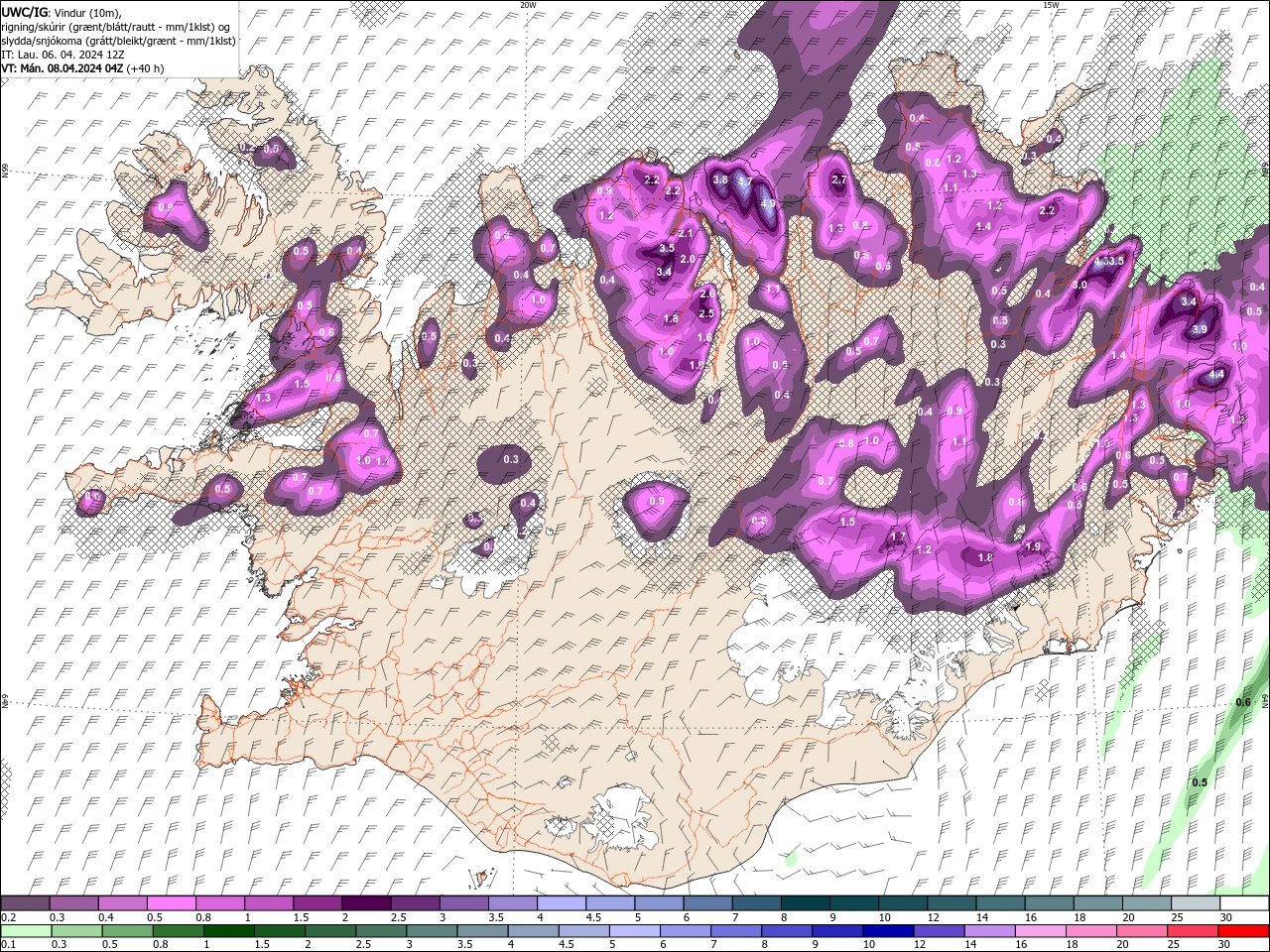The height and width of the screenshot is (952, 1270).
Task: Click the black 0.6 rain value label
Action: pyautogui.click(x=1243, y=703)
